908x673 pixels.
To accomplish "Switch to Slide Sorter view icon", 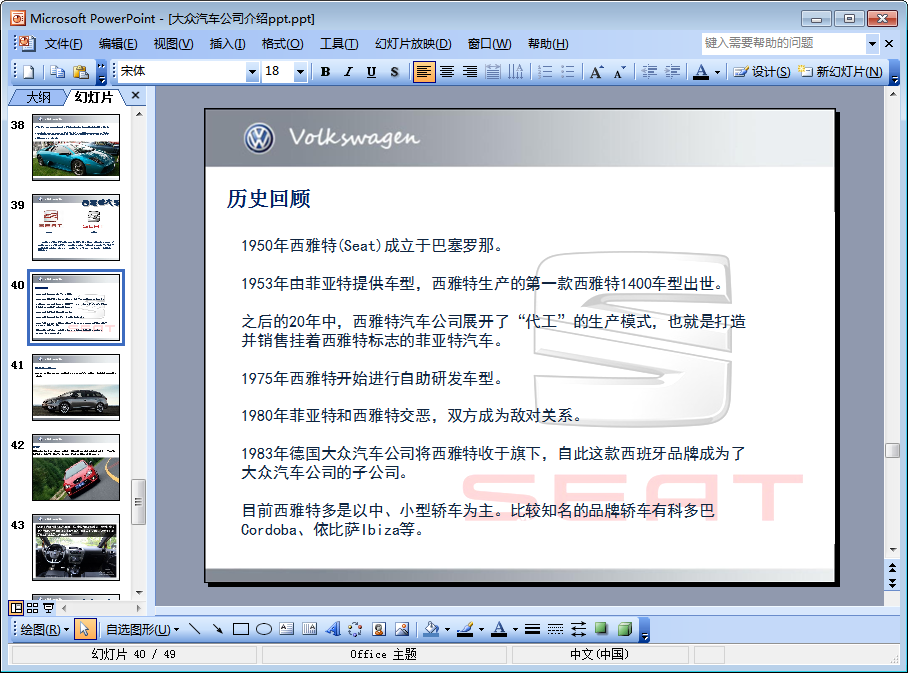I will [32, 608].
